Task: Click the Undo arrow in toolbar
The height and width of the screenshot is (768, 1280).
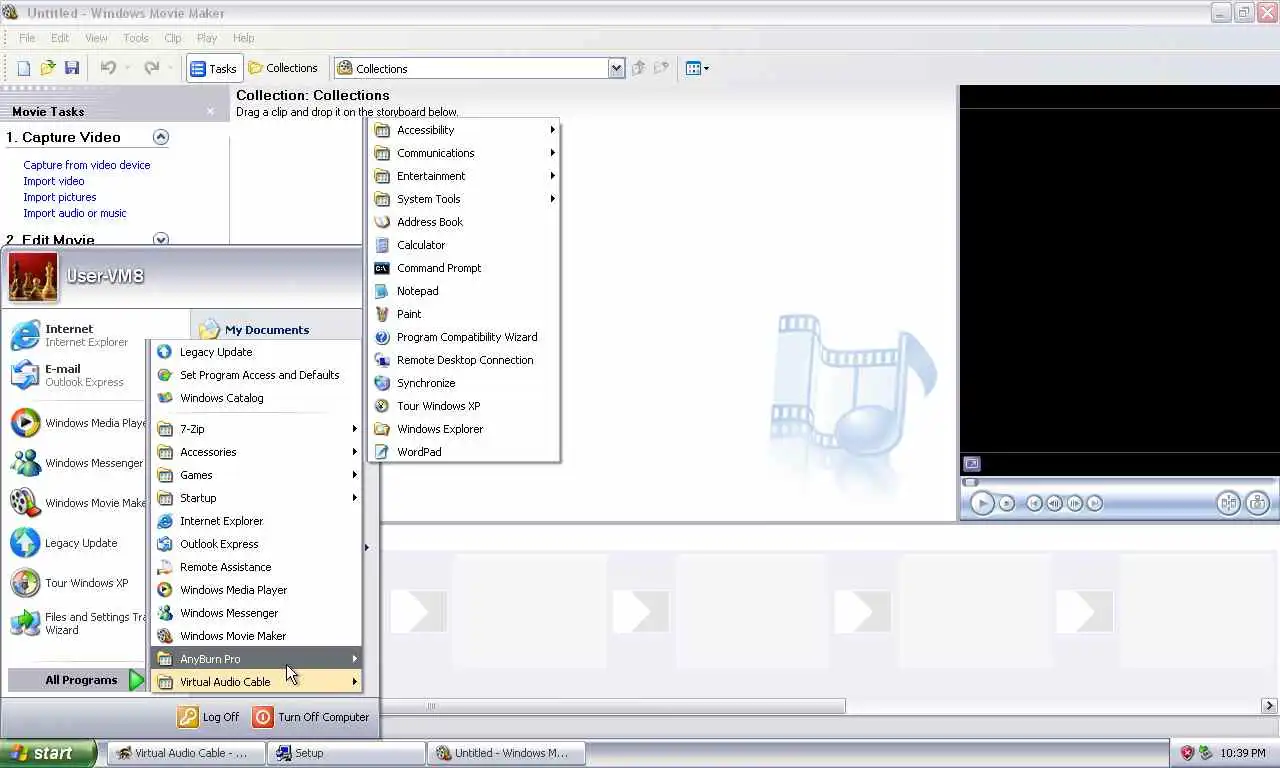Action: [x=108, y=68]
